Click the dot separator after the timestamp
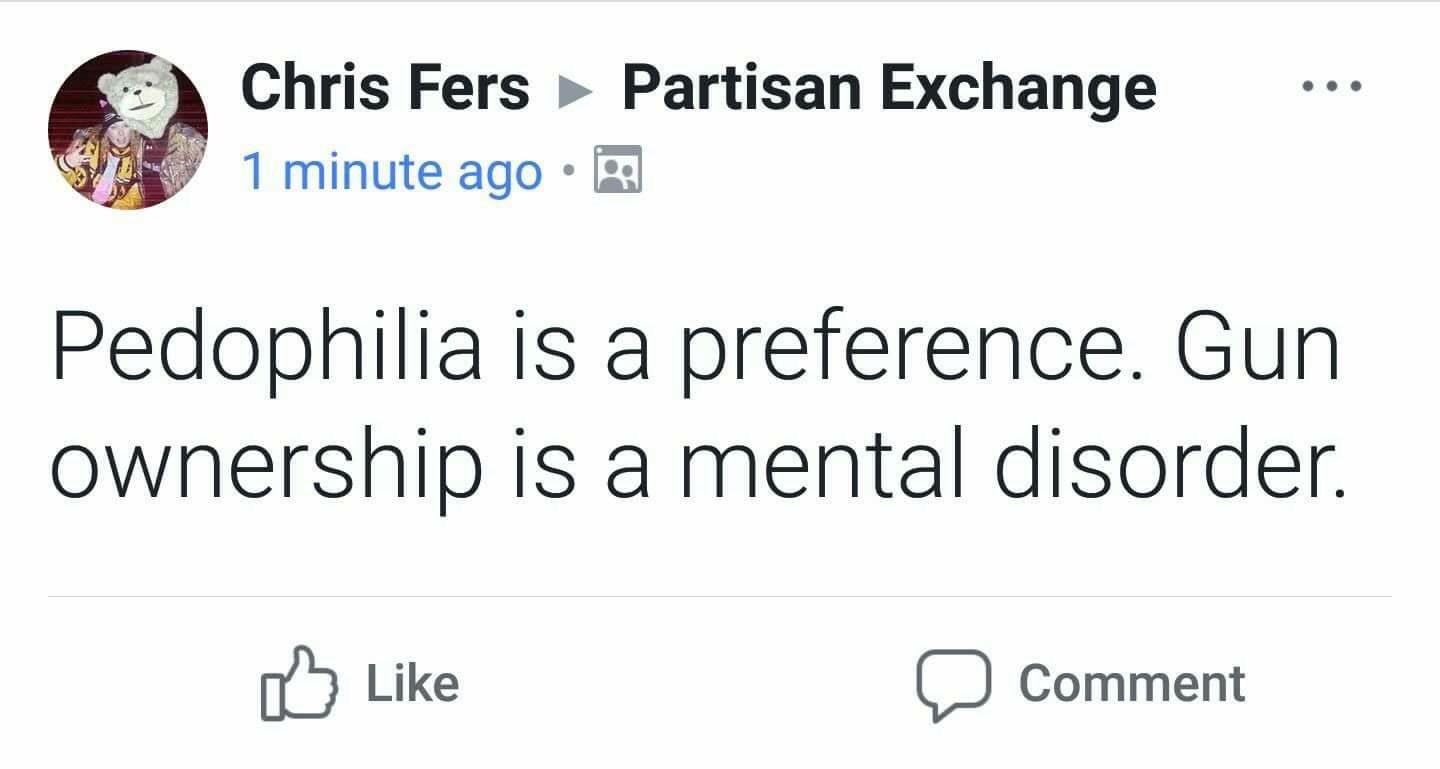Viewport: 1440px width, 769px height. click(569, 172)
